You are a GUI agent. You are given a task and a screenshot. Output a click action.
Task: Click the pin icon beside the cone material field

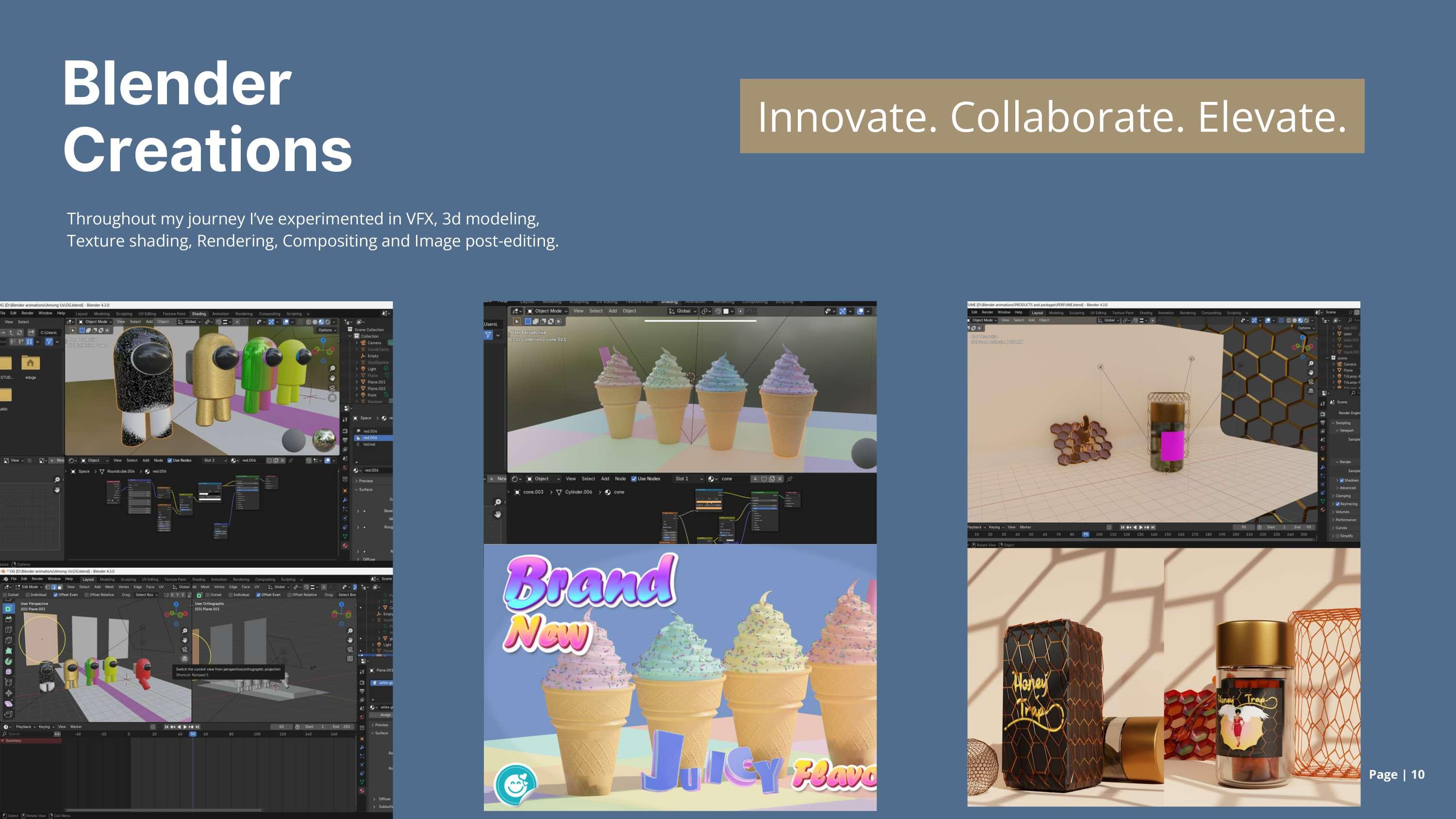click(790, 479)
